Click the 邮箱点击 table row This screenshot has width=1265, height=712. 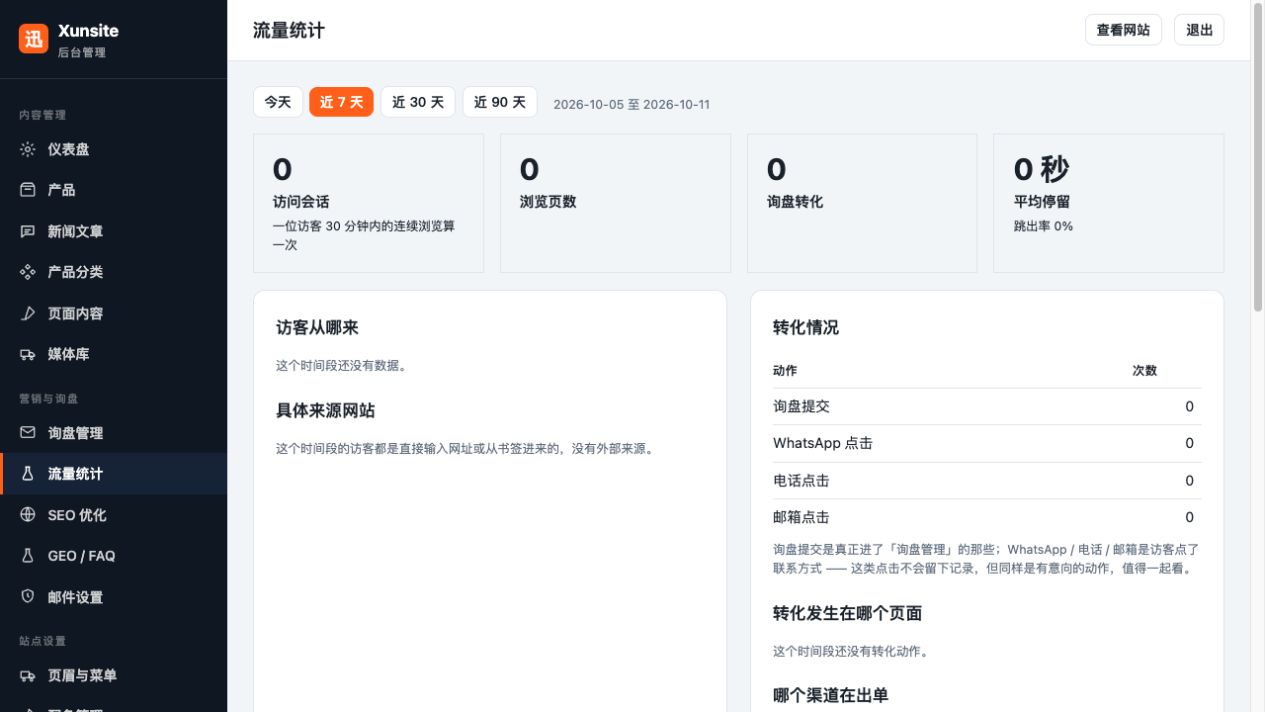tap(987, 518)
